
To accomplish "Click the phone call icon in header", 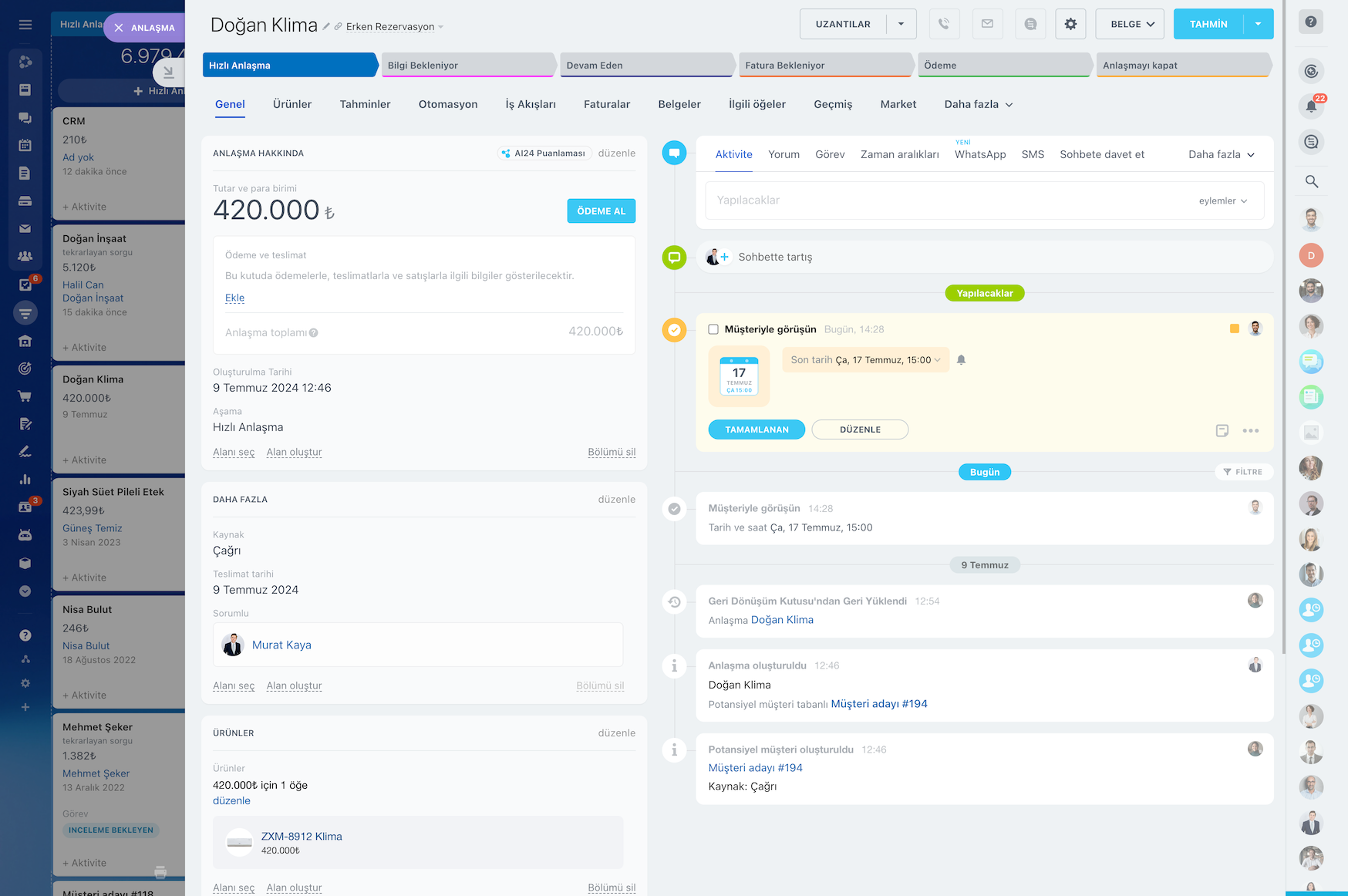I will click(944, 24).
